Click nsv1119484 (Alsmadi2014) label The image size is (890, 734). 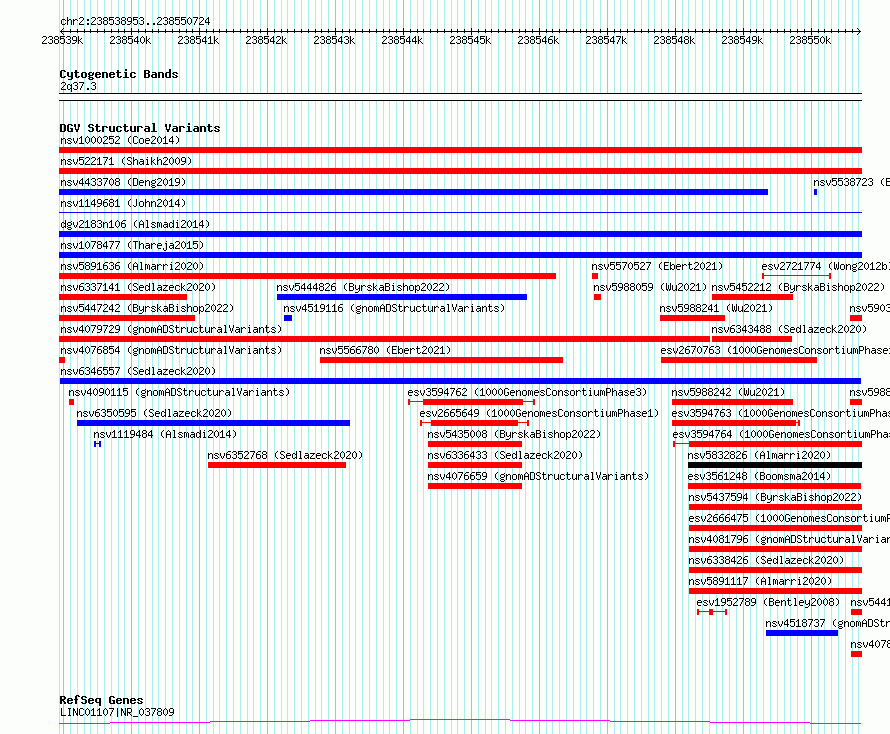click(165, 434)
